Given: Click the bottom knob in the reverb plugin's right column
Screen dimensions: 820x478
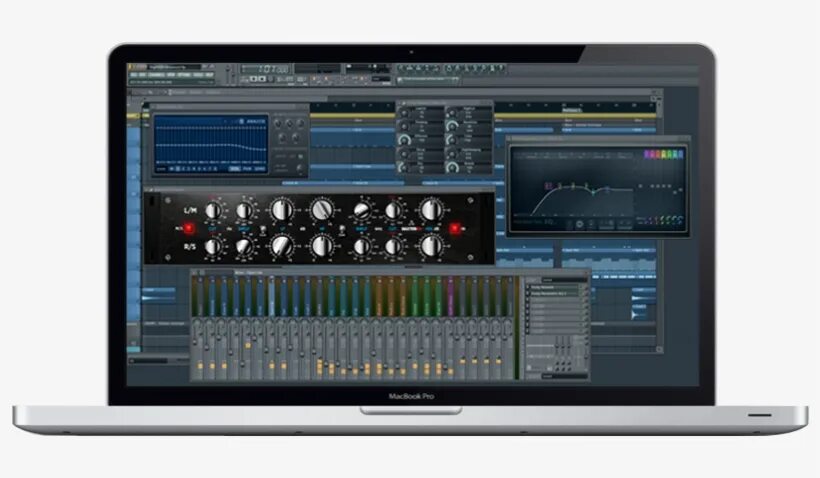Looking at the screenshot, I should (452, 167).
